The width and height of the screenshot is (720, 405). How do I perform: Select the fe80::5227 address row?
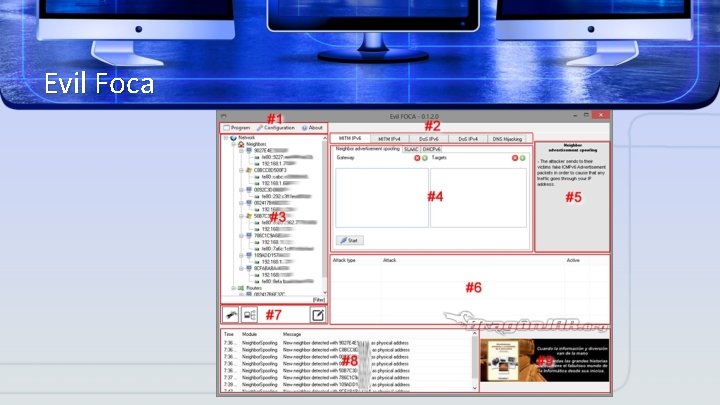287,157
